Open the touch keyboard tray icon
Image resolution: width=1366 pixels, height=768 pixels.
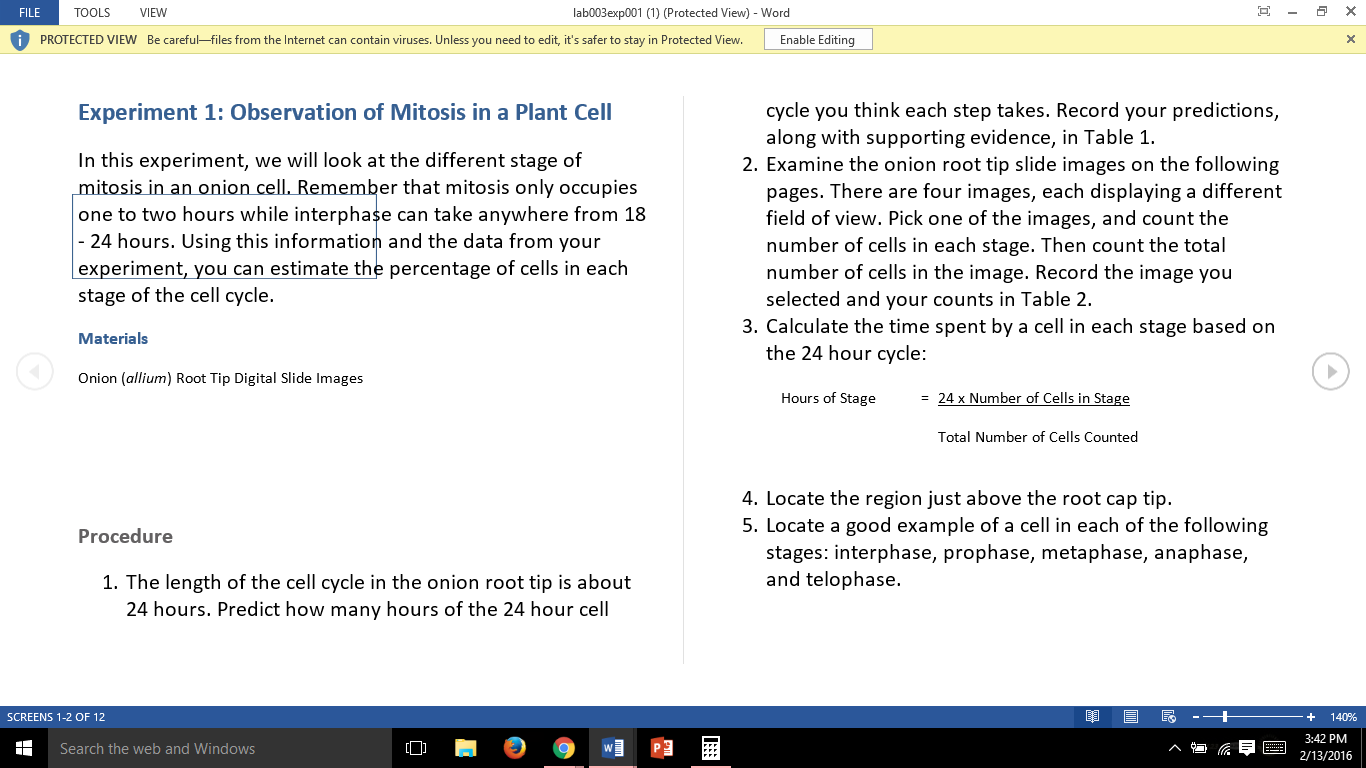tap(1275, 748)
